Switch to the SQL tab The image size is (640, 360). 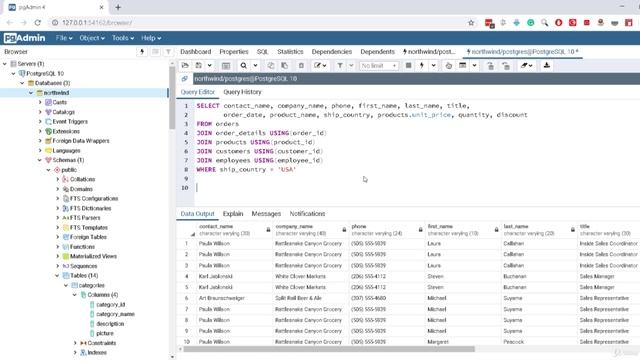(x=262, y=52)
